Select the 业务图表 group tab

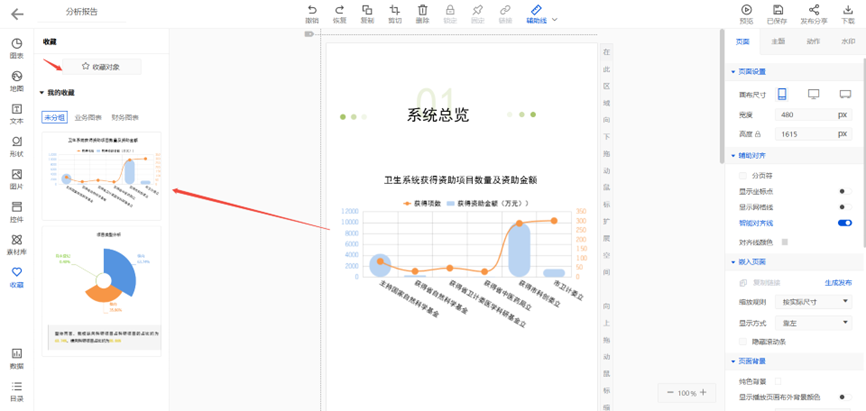coord(87,117)
